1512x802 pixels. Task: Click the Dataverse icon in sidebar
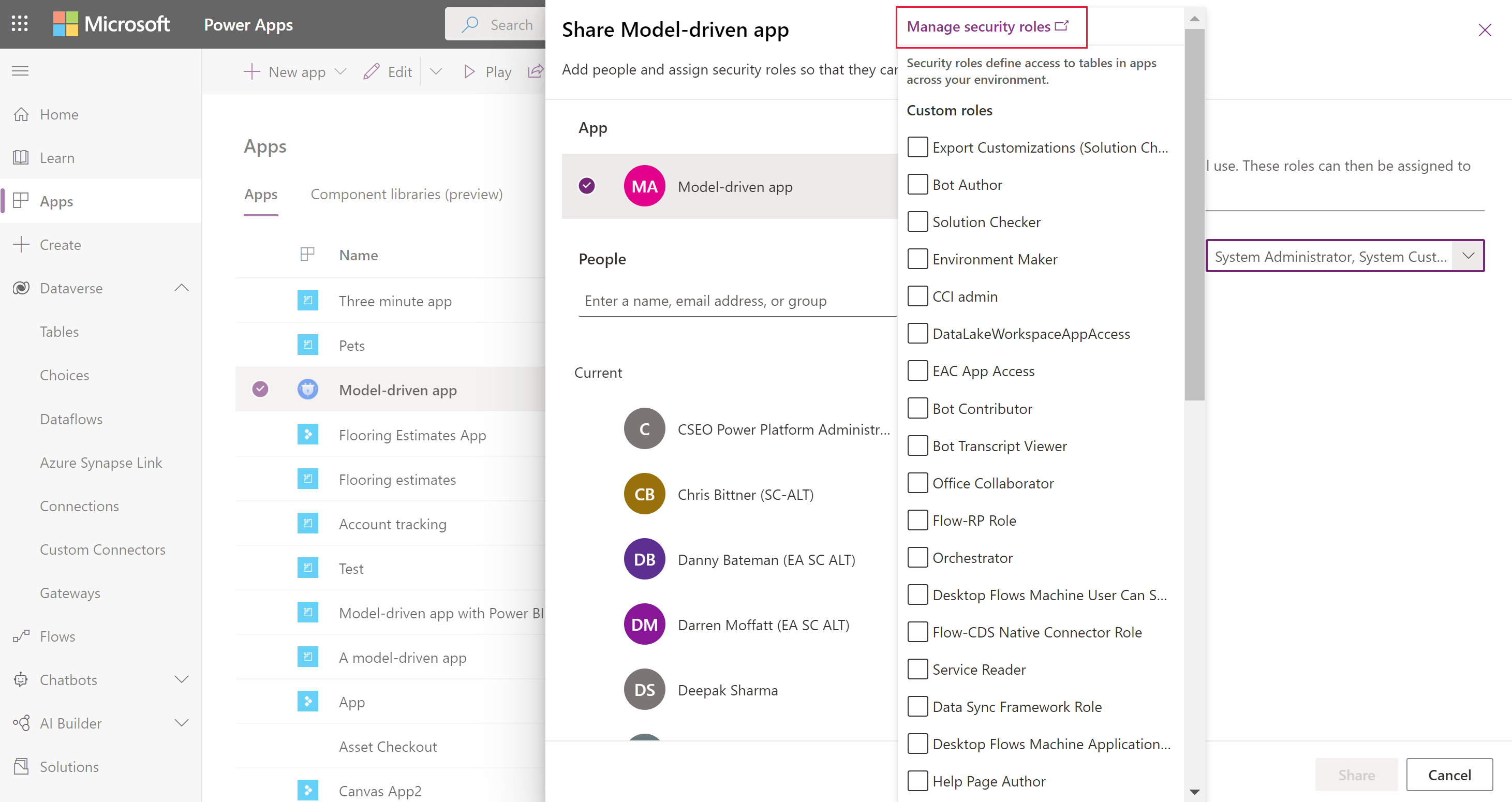21,288
